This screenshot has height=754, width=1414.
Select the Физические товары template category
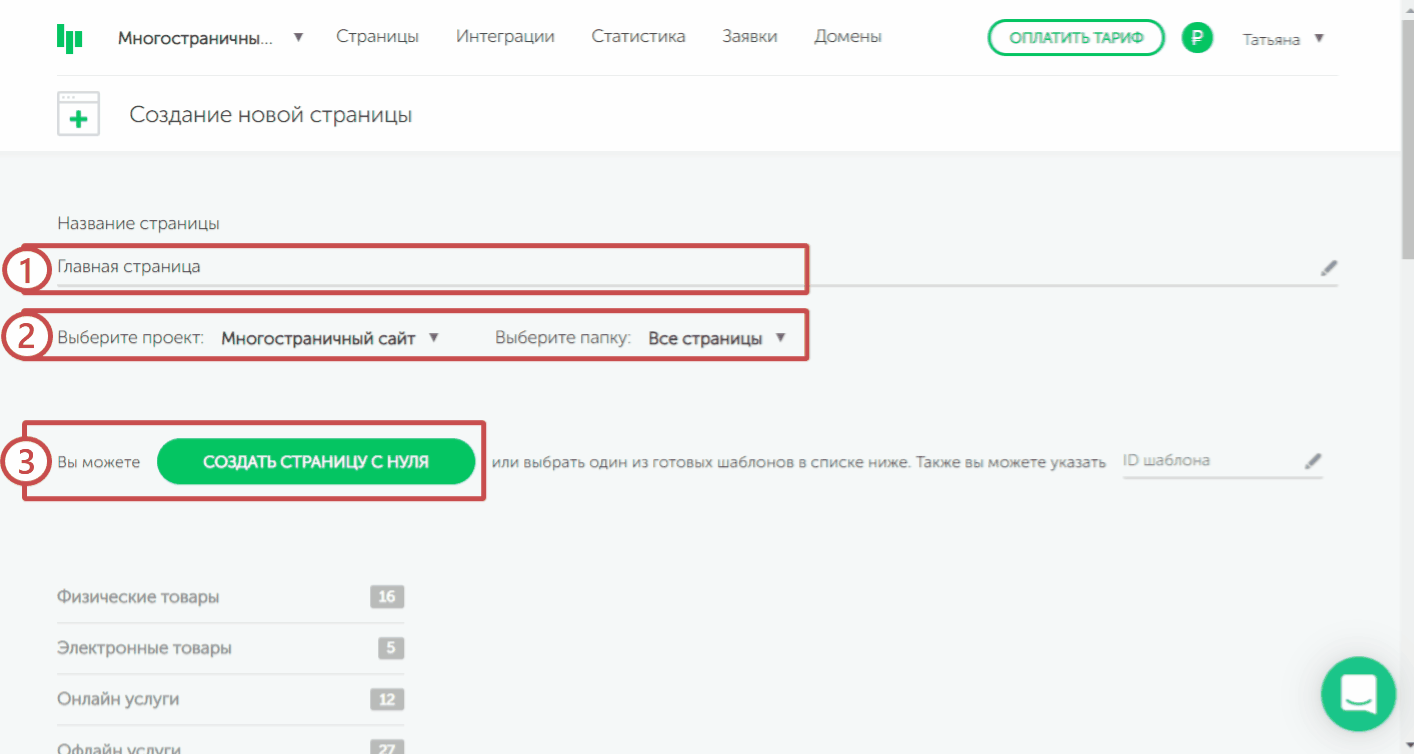click(138, 597)
